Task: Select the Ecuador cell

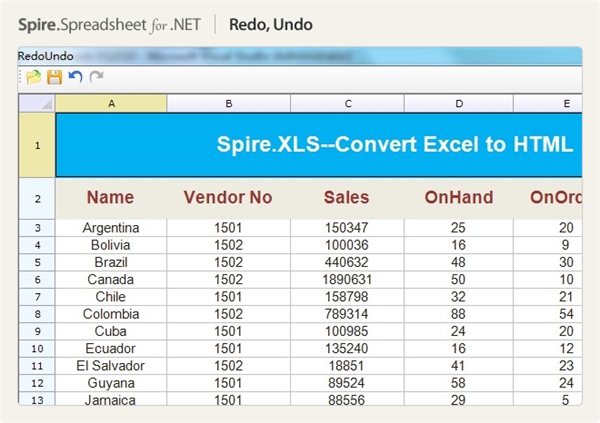Action: [x=111, y=349]
